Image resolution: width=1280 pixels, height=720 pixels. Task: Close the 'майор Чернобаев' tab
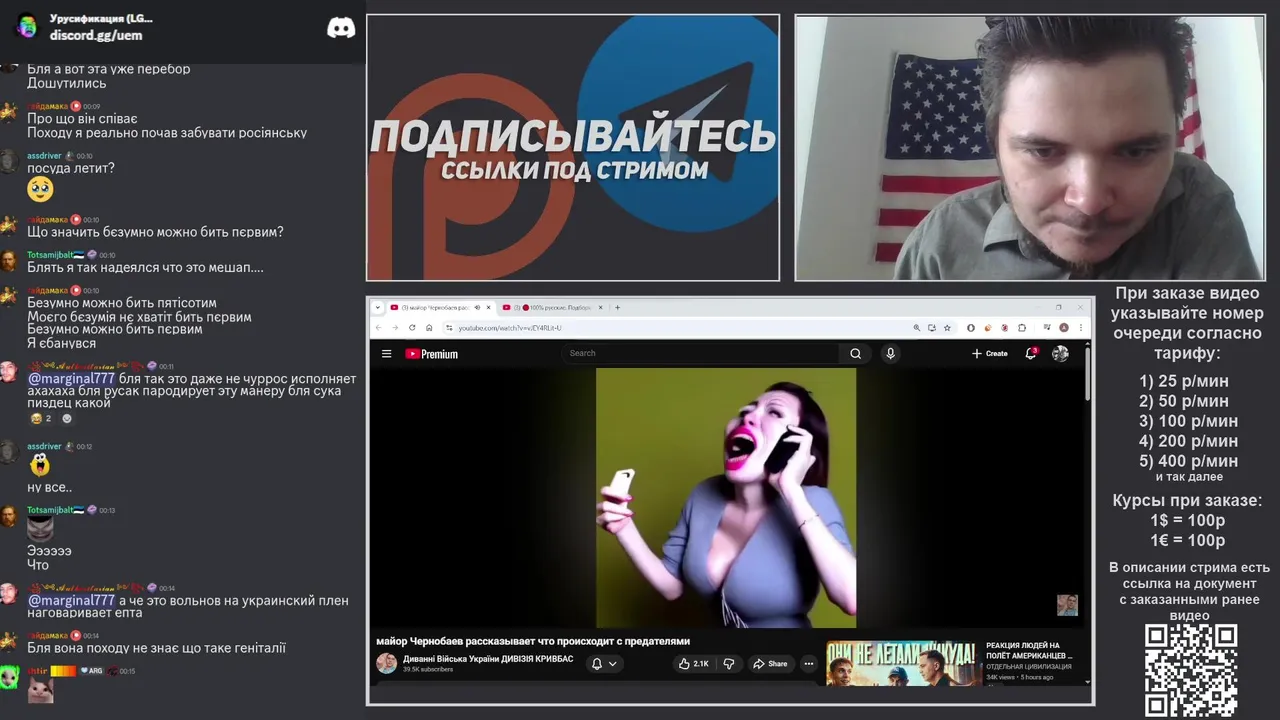coord(489,307)
